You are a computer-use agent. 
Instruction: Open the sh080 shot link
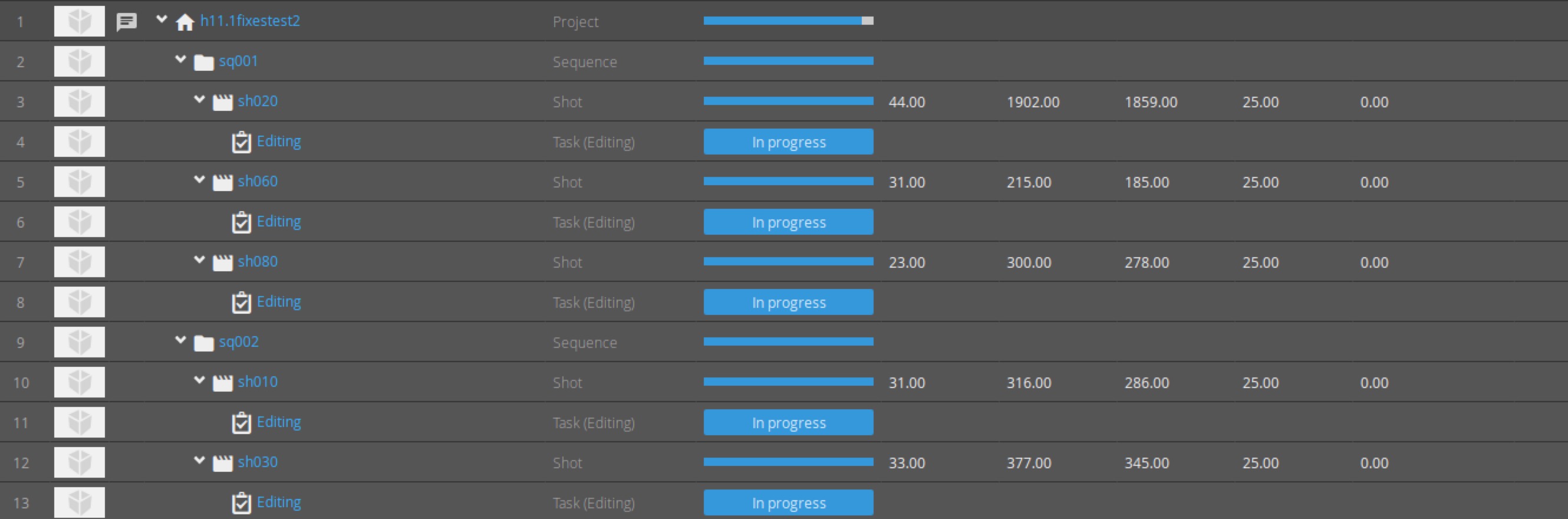(x=258, y=261)
